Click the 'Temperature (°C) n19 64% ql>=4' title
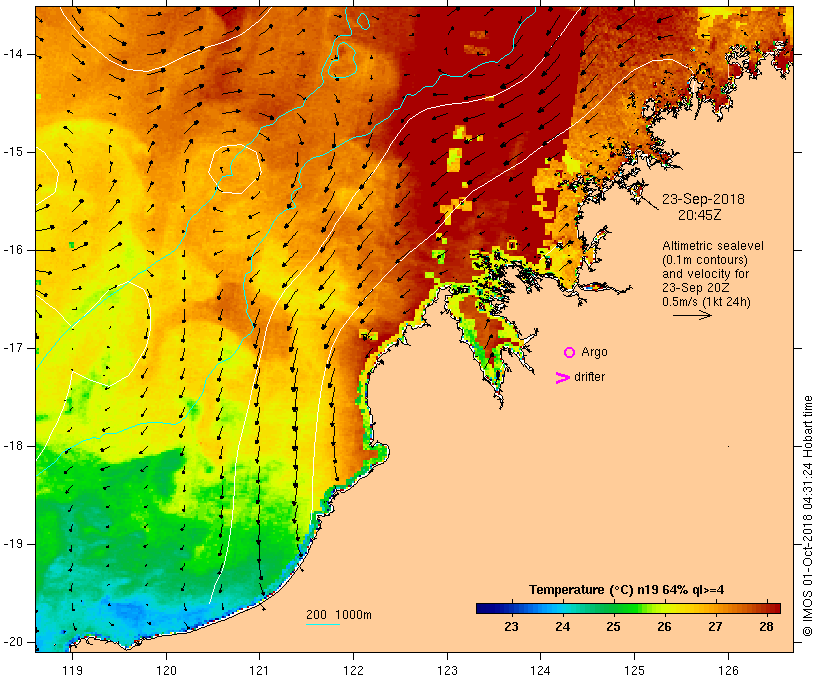This screenshot has height=680, width=820. click(x=627, y=590)
